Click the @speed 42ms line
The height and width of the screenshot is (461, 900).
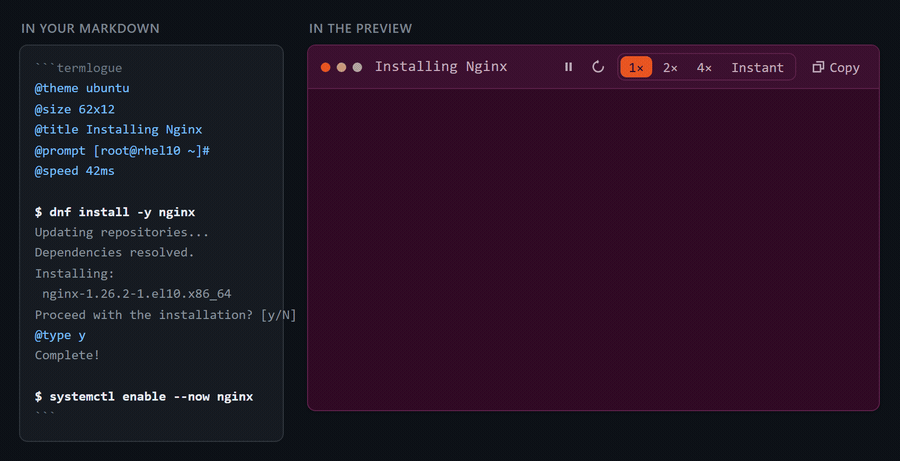(x=75, y=171)
